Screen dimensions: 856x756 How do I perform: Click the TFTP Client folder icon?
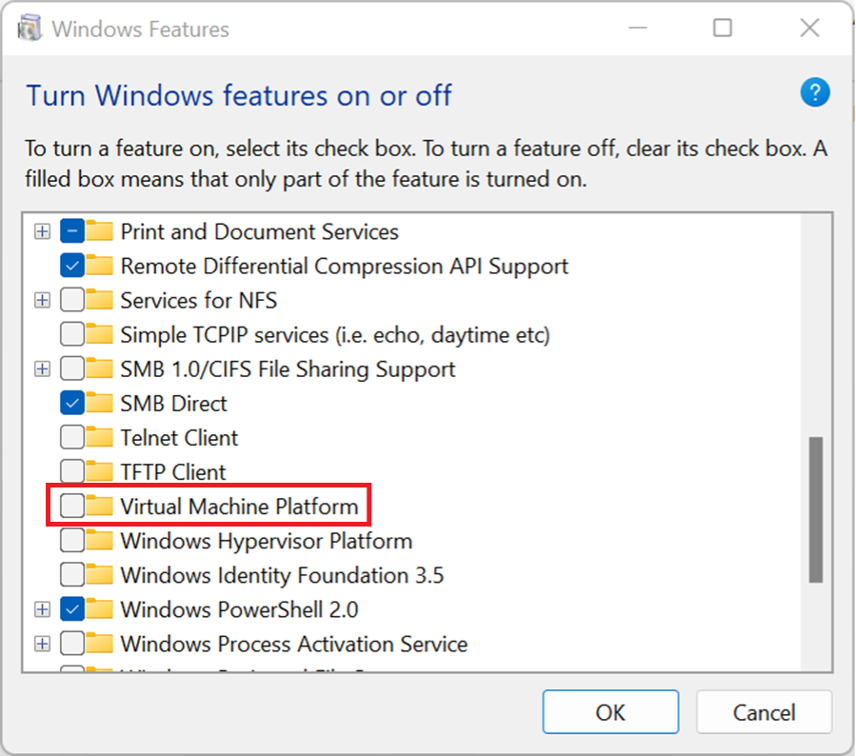(99, 472)
